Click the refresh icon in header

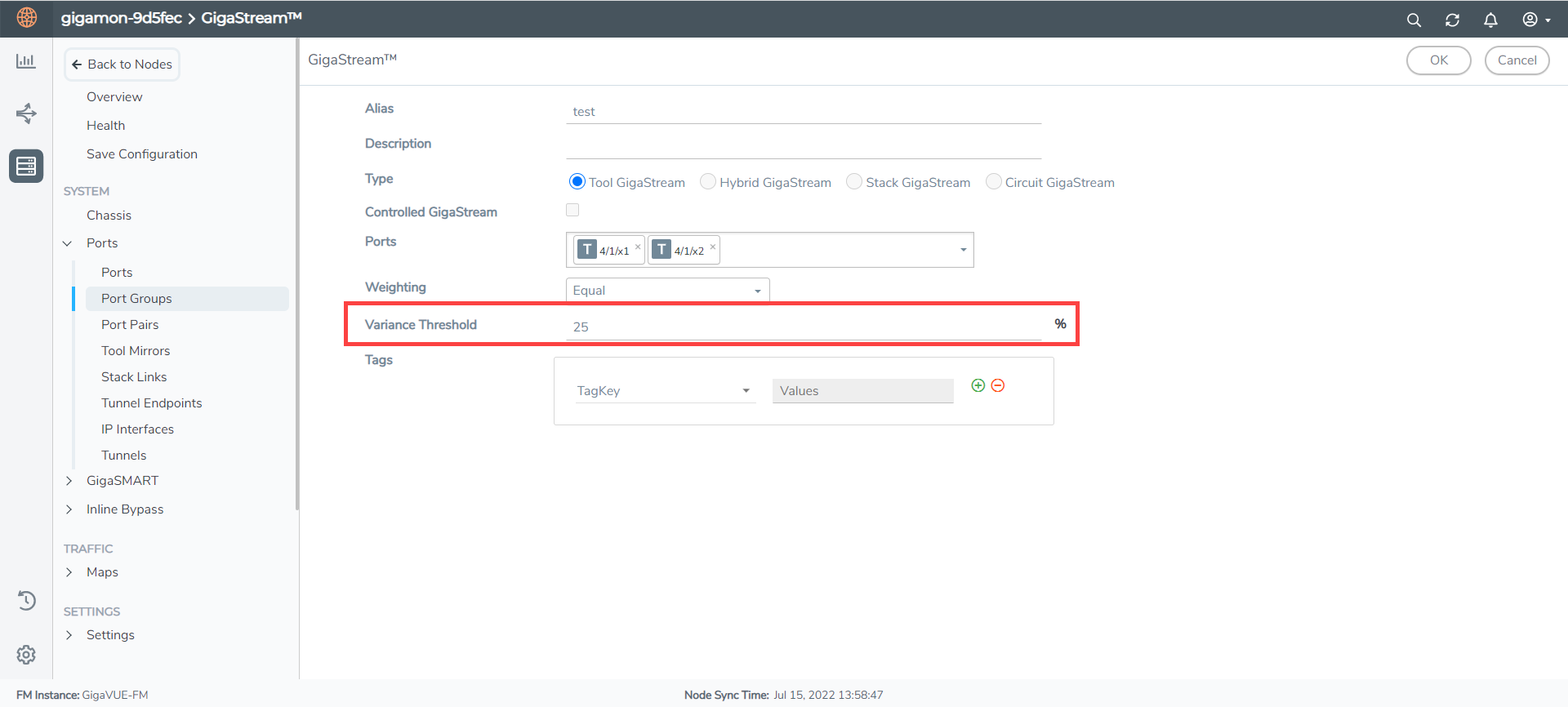click(1452, 20)
